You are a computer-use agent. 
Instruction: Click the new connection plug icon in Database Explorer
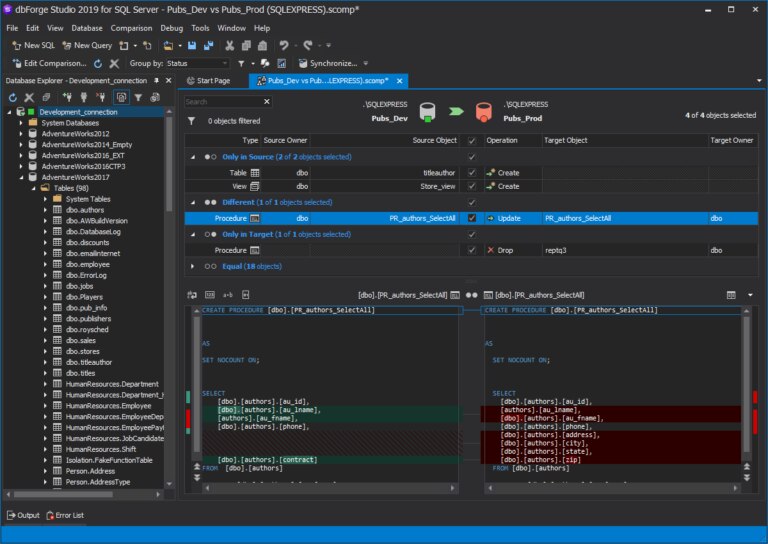(x=67, y=97)
